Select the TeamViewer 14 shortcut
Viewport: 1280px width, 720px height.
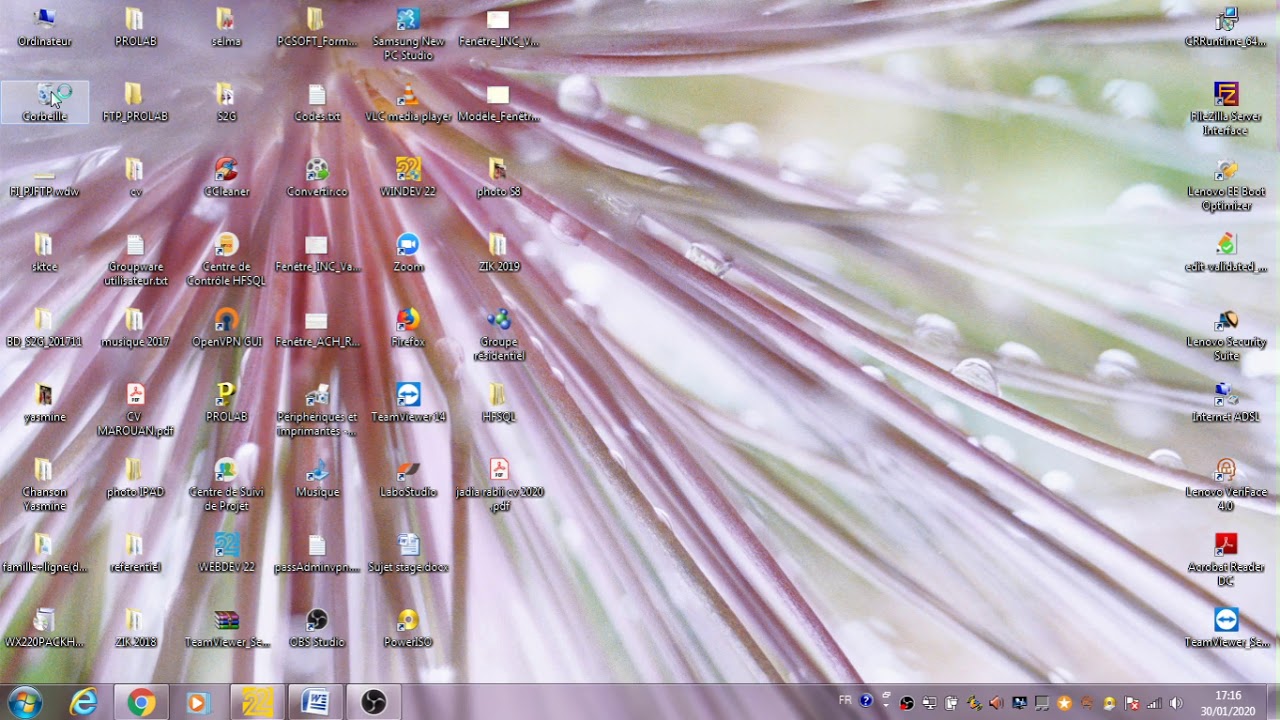point(408,402)
